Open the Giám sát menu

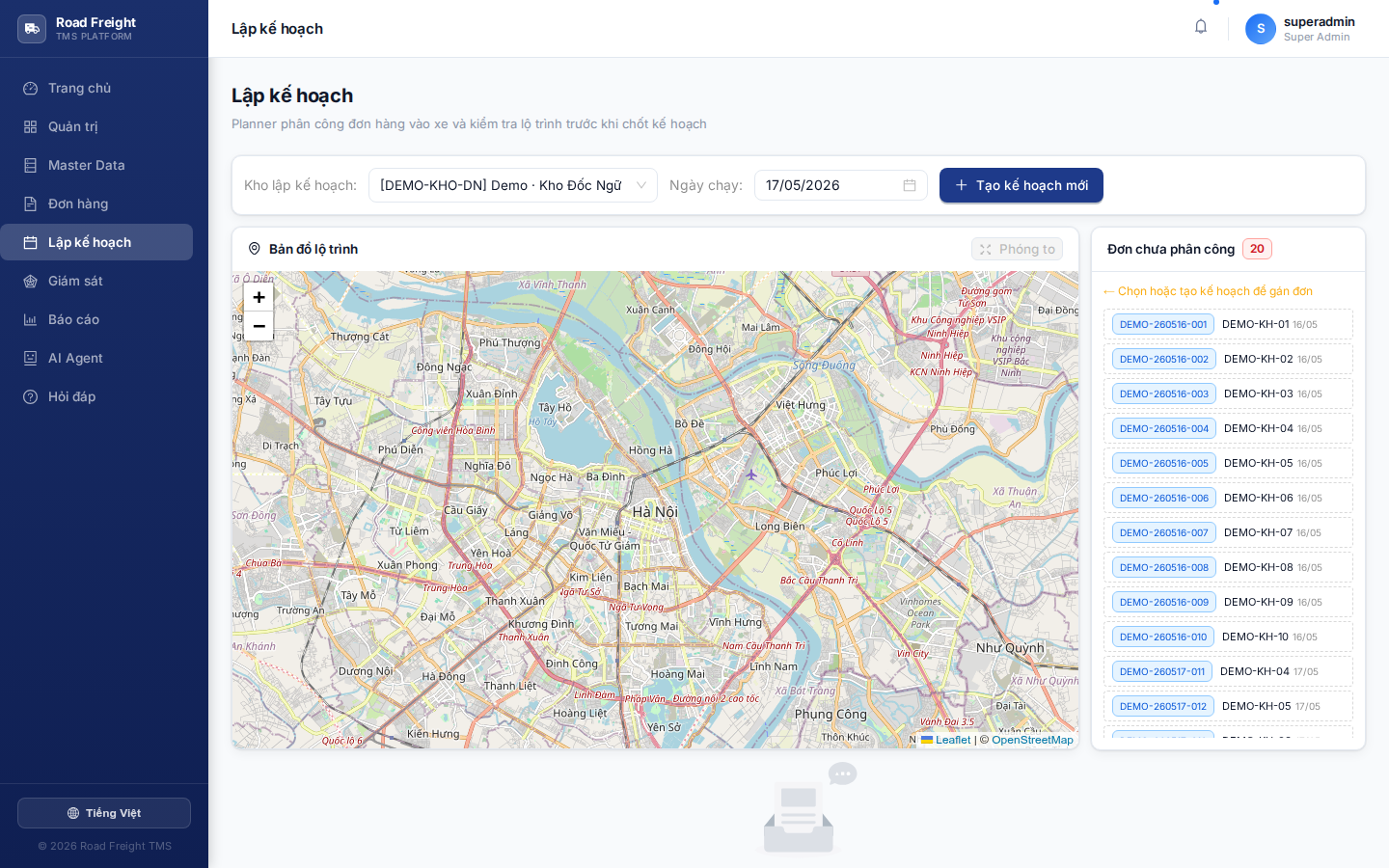click(96, 281)
